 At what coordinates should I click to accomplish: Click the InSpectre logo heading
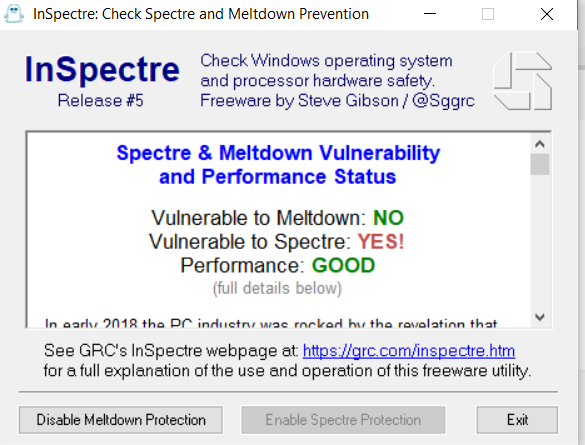102,69
